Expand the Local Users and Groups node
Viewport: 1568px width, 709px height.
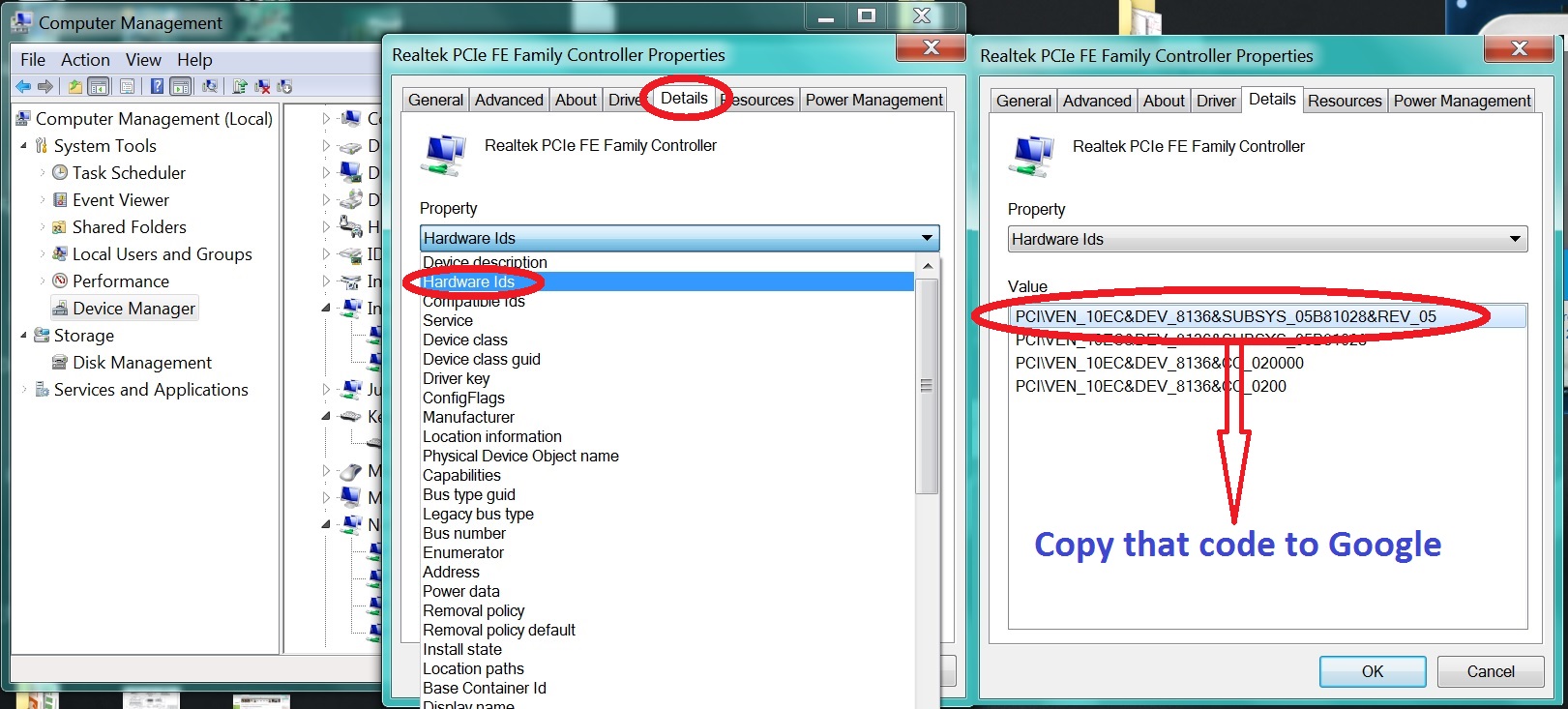pos(43,254)
